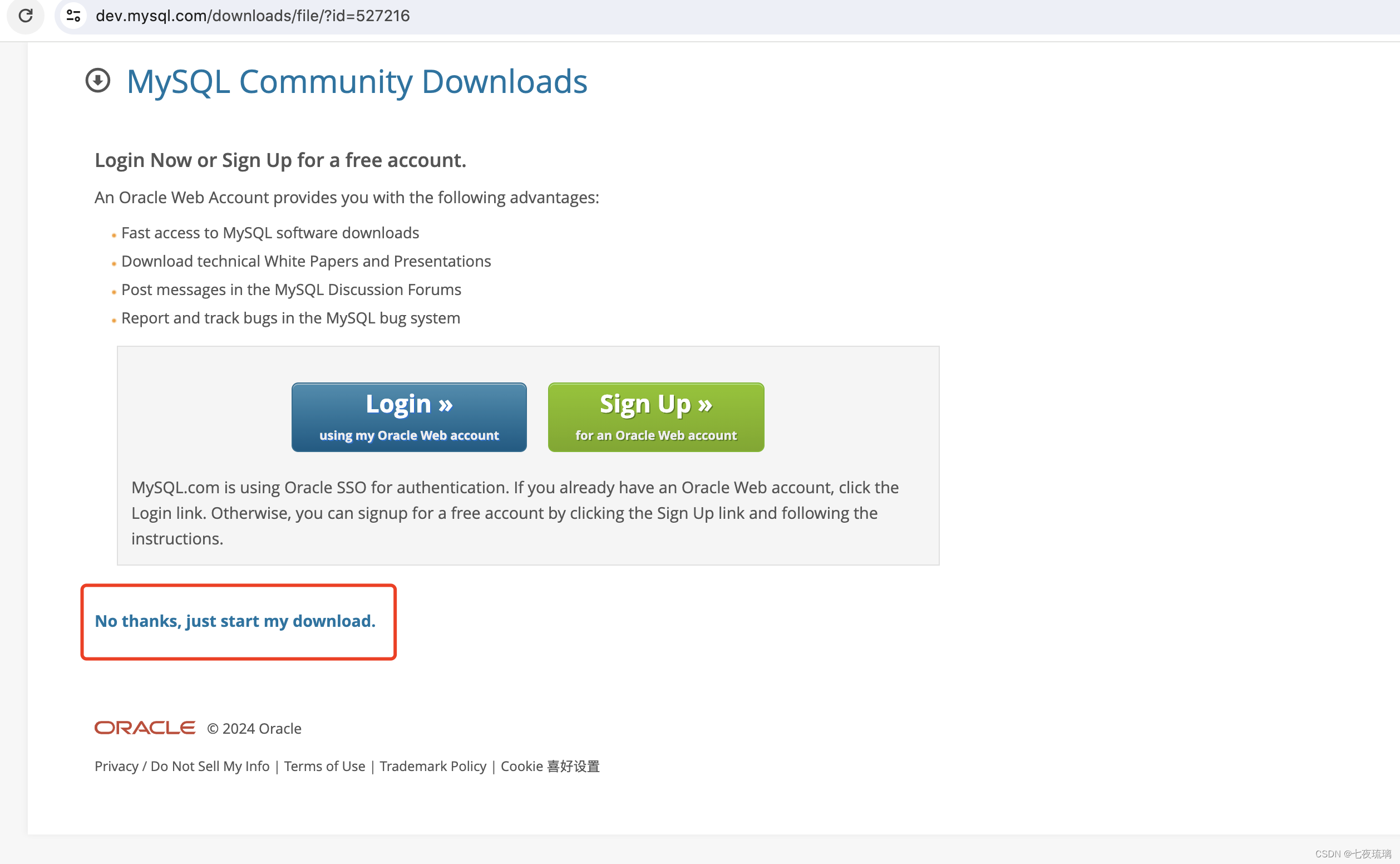1400x864 pixels.
Task: Open Cookie 喜好设置 preferences link
Action: 550,765
